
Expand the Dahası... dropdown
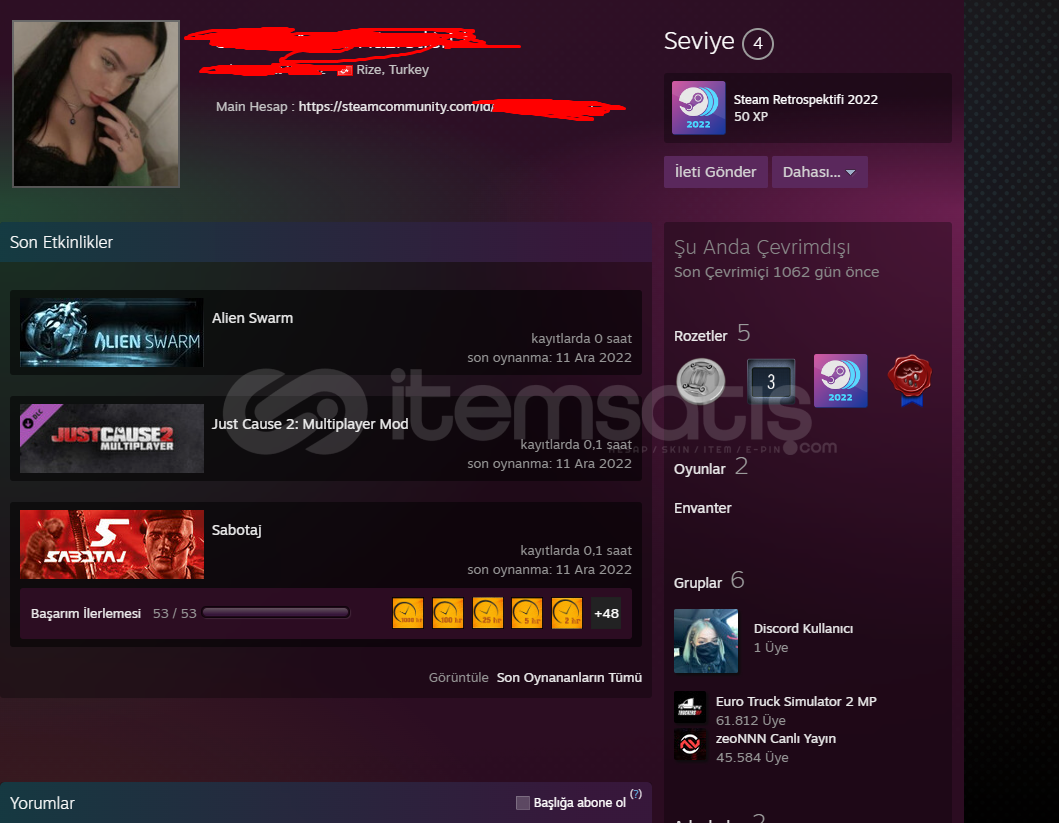click(x=819, y=172)
